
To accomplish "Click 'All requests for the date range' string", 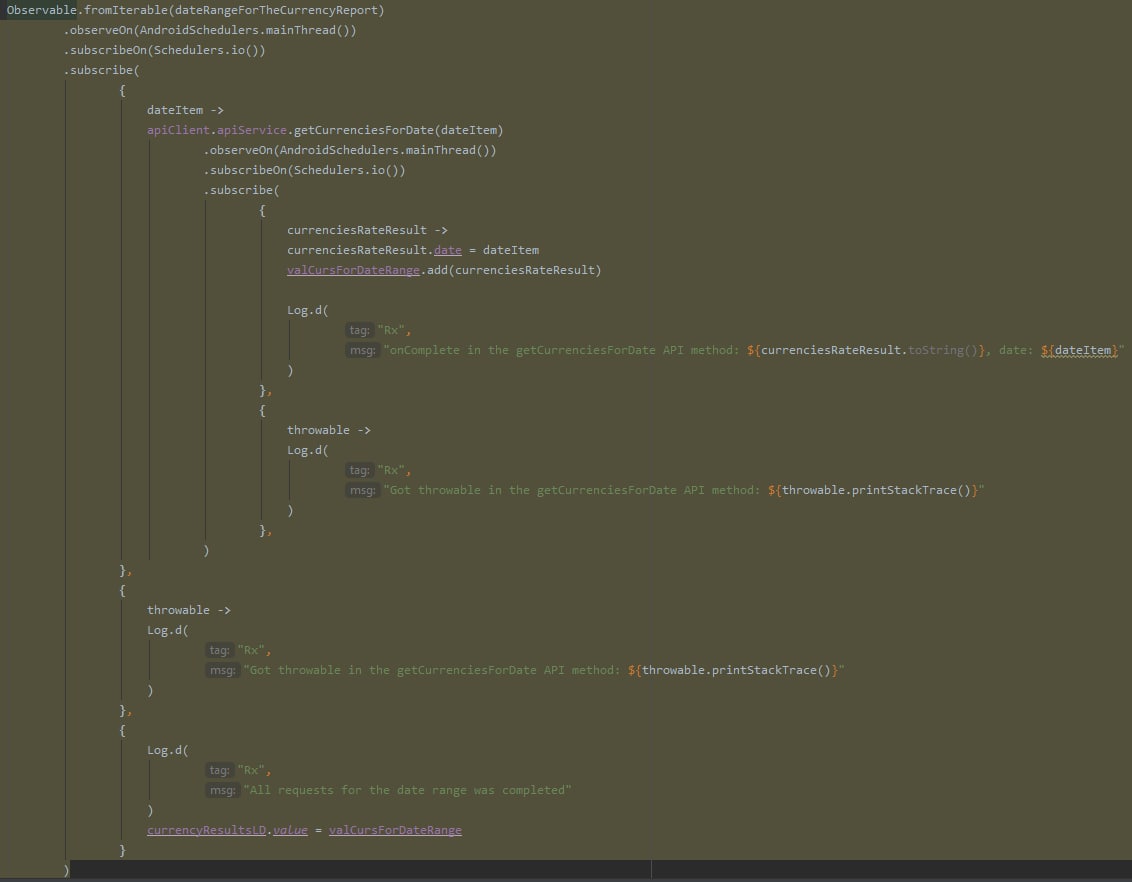I will 407,790.
